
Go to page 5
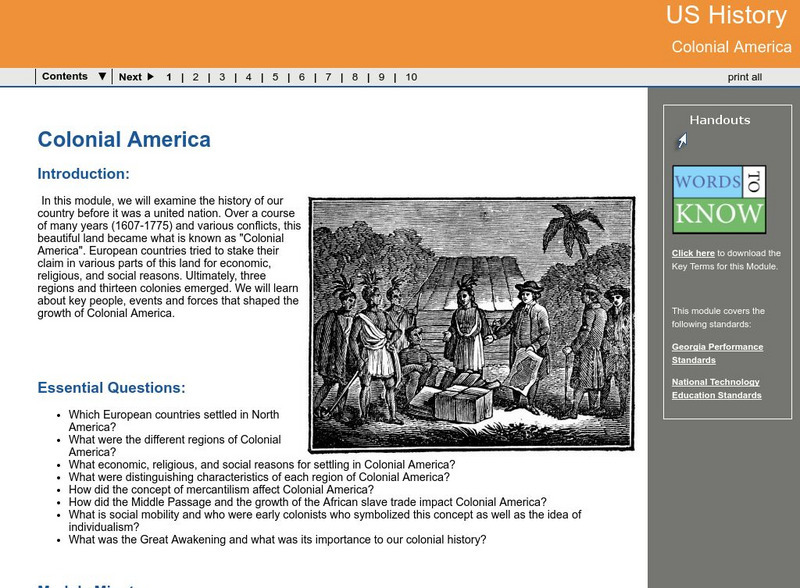(275, 77)
